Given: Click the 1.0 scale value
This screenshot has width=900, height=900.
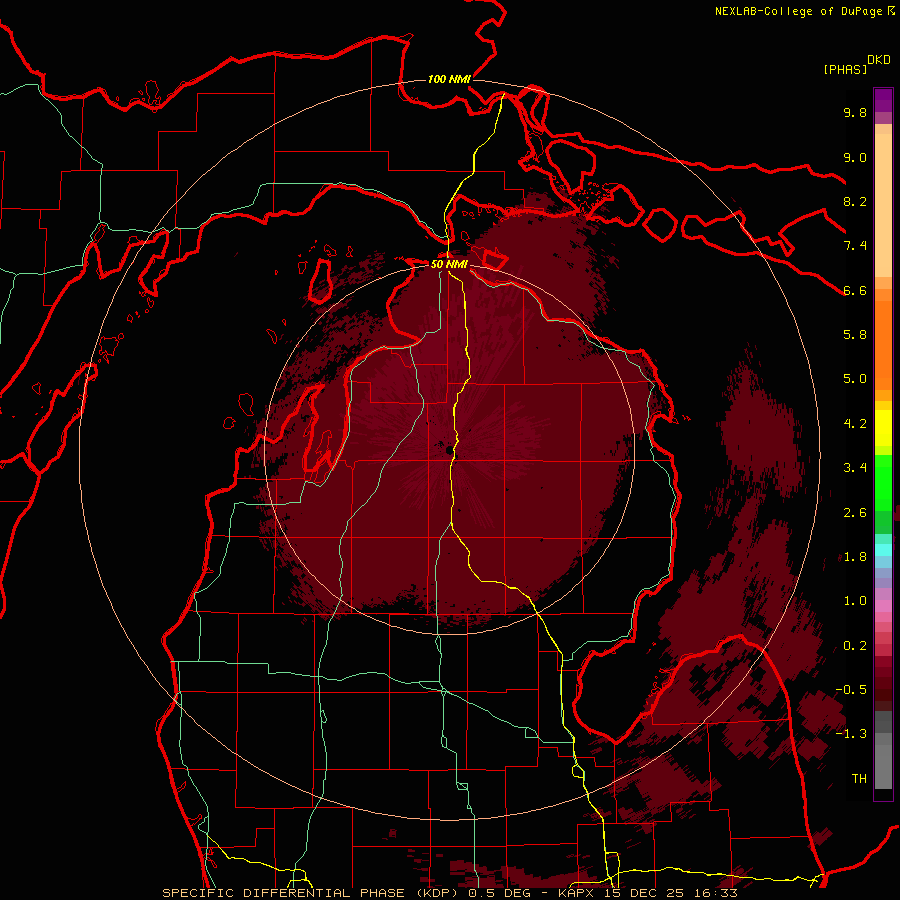Looking at the screenshot, I should 855,601.
